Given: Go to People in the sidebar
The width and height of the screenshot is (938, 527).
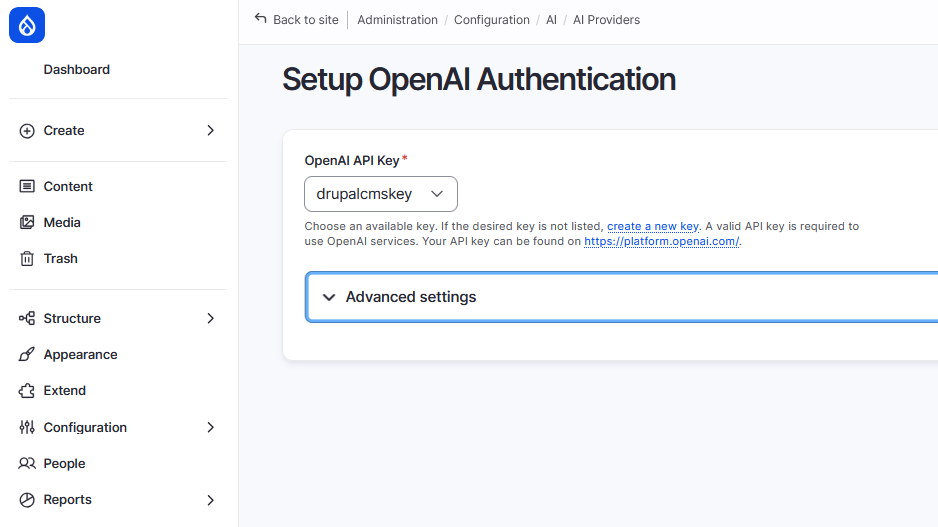Looking at the screenshot, I should 64,464.
